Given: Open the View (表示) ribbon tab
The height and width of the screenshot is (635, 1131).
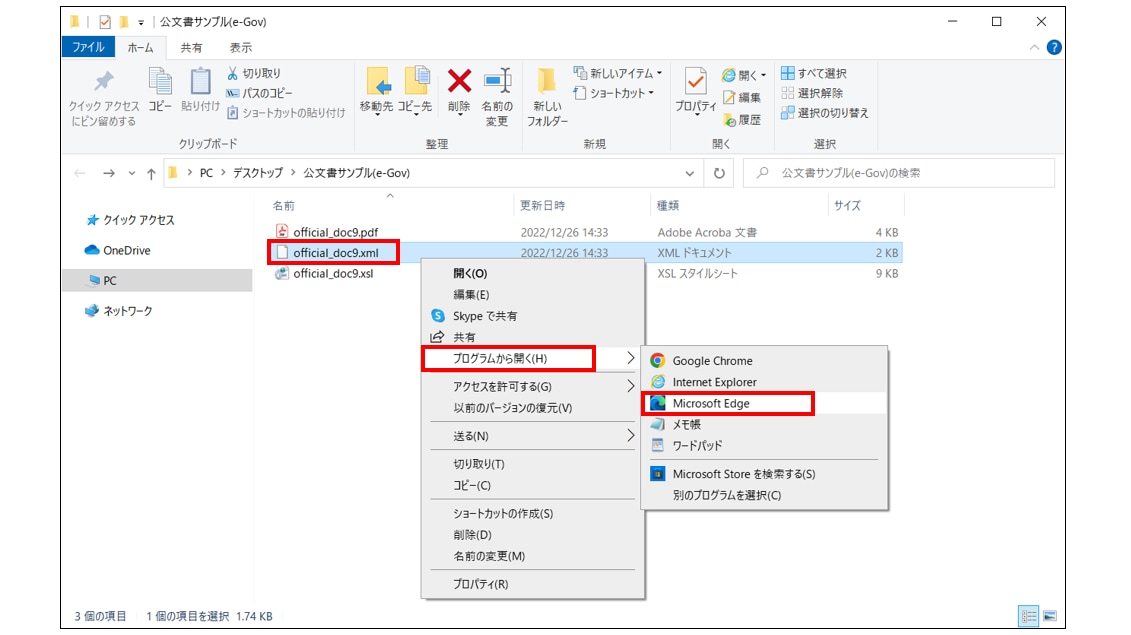Looking at the screenshot, I should click(240, 47).
